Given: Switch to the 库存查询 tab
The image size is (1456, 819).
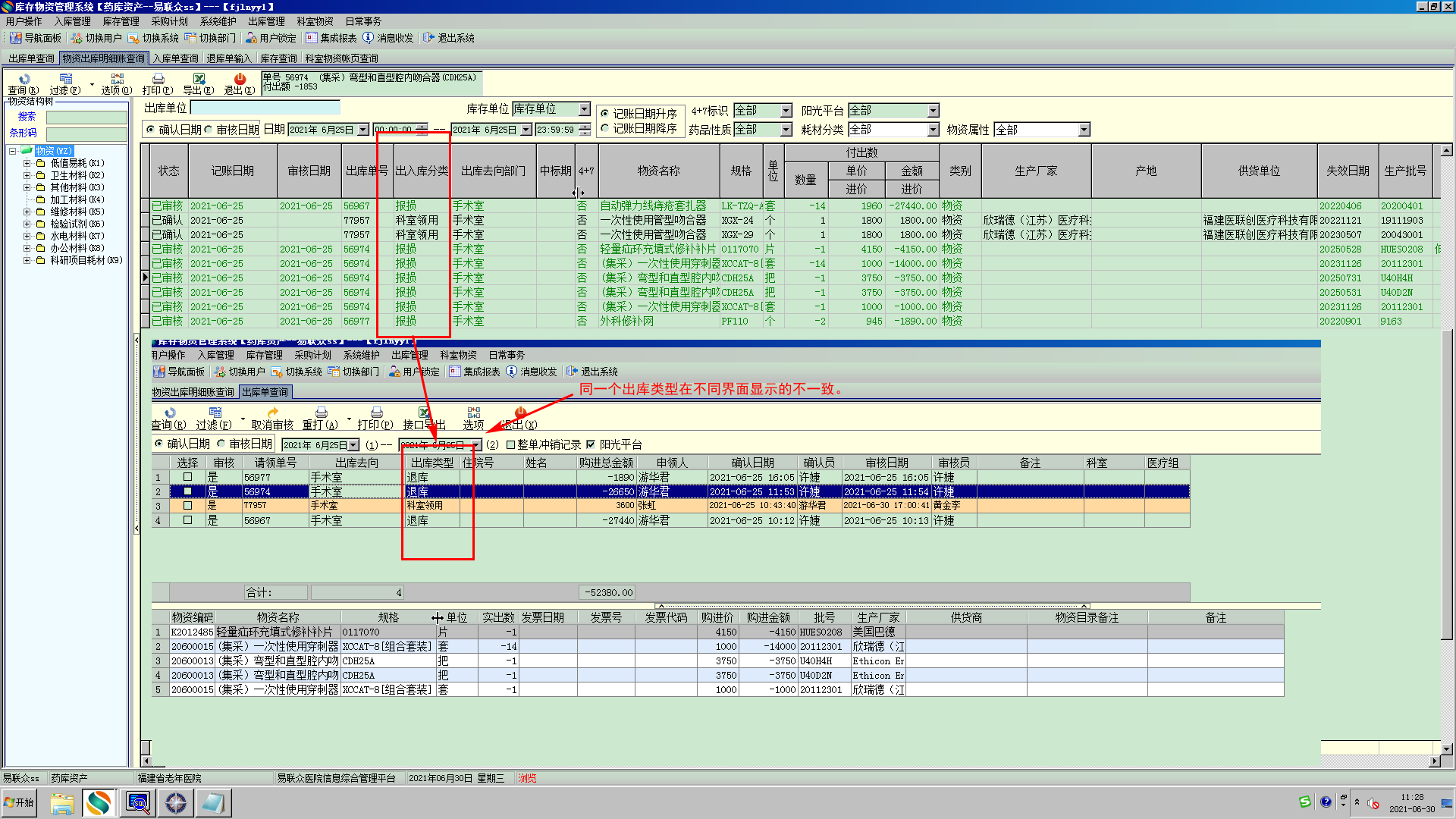Looking at the screenshot, I should (x=278, y=58).
